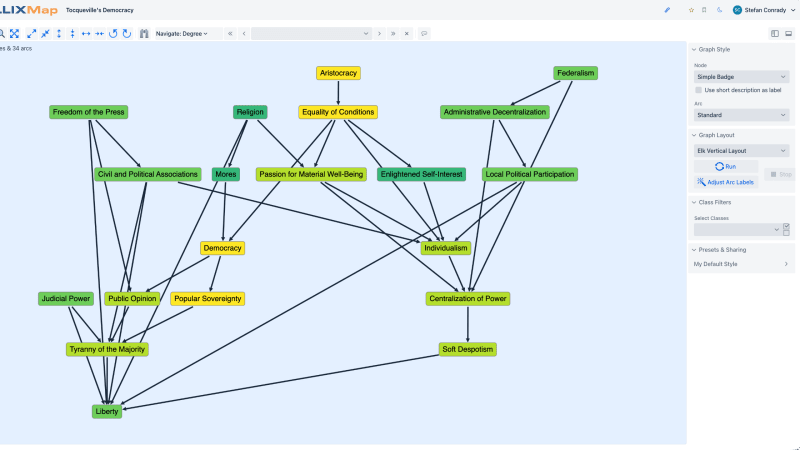Click the ALIXMap logo
The height and width of the screenshot is (450, 800).
coord(29,10)
